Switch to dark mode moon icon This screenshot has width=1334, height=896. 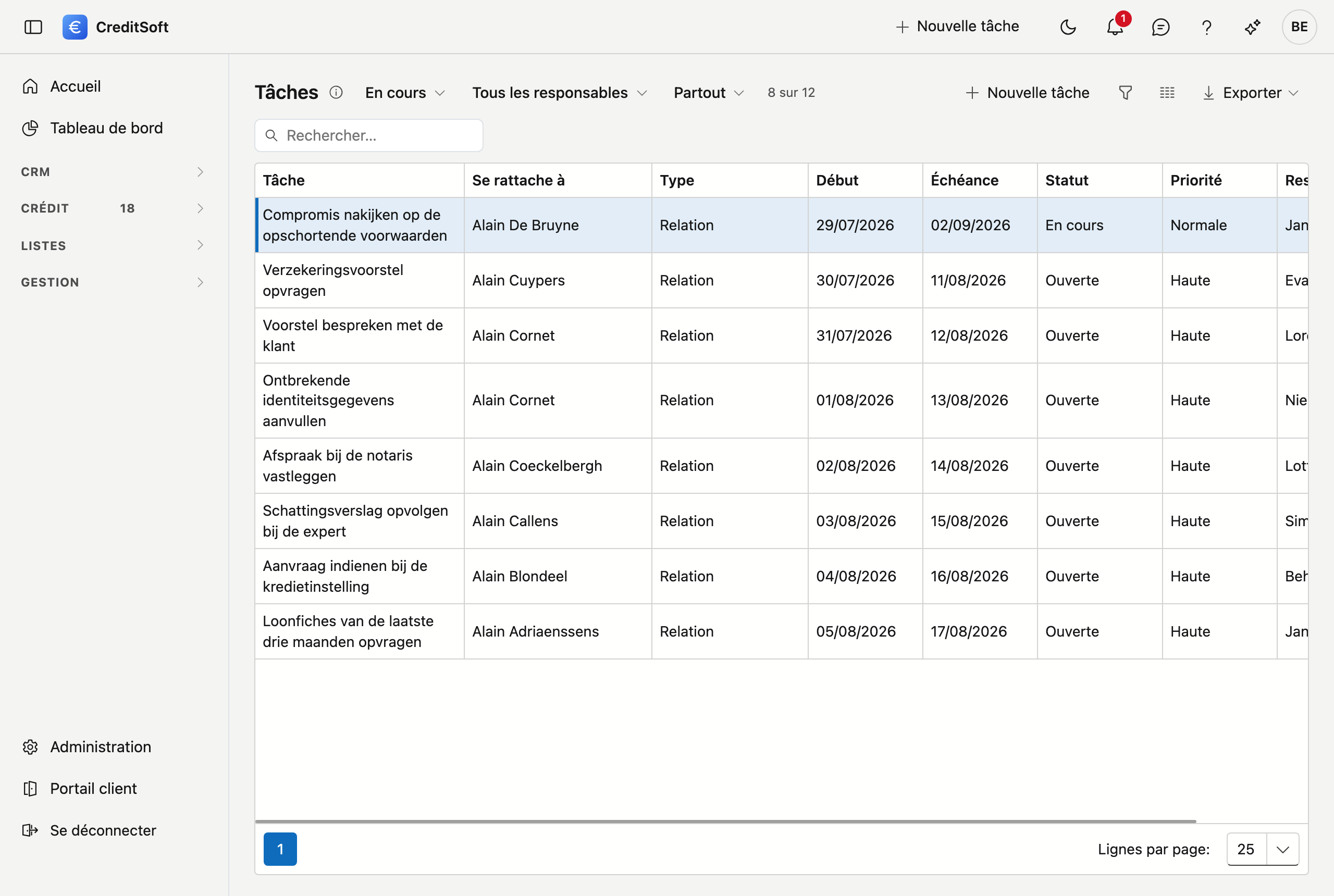1068,27
